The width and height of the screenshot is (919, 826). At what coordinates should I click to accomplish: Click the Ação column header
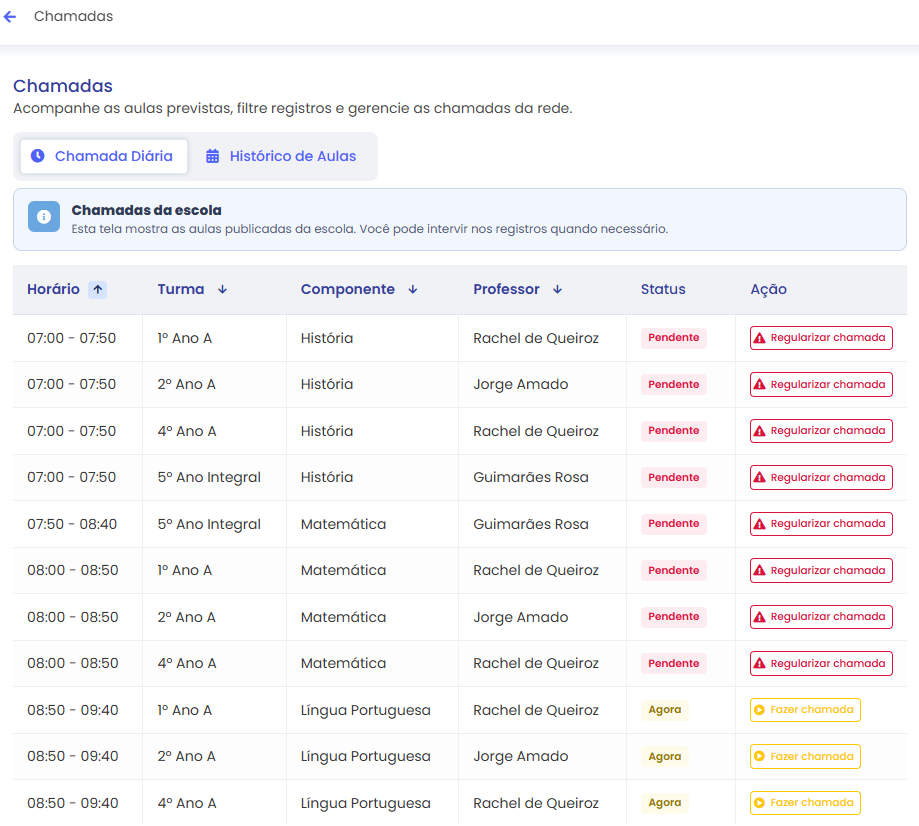tap(768, 289)
